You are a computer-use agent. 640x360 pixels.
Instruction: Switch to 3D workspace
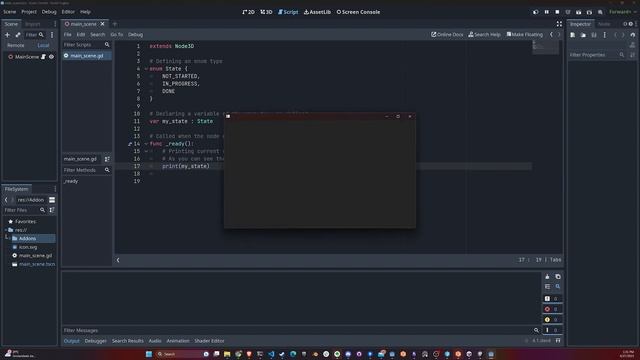[x=266, y=12]
